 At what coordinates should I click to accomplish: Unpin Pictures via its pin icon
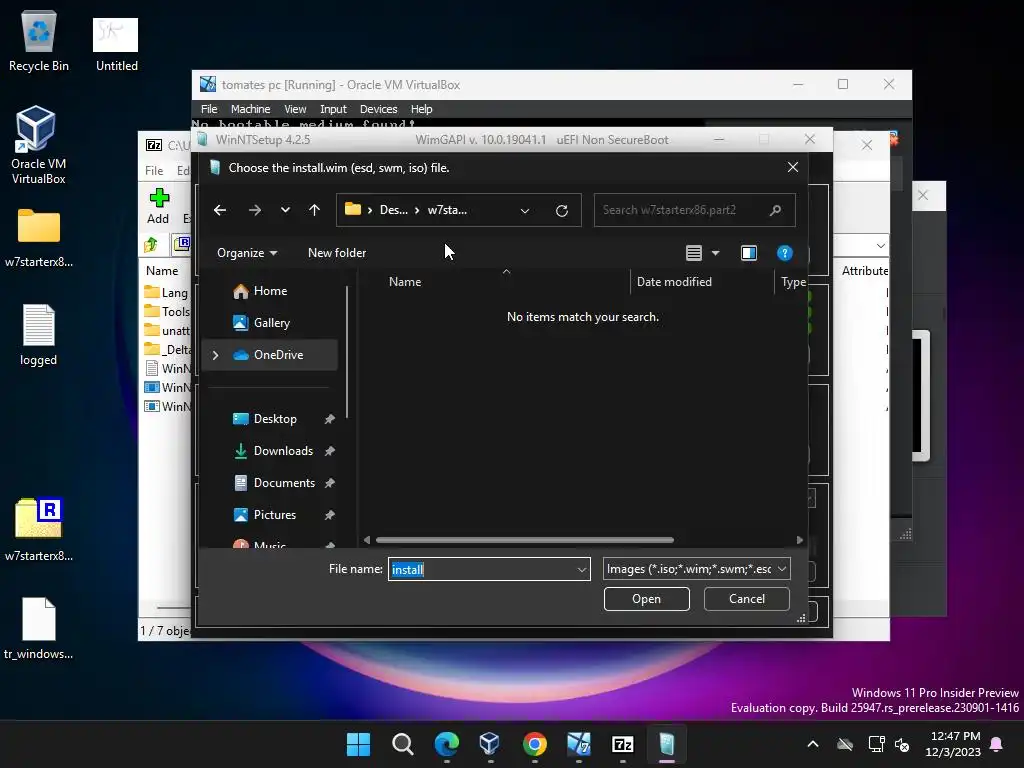pos(330,515)
